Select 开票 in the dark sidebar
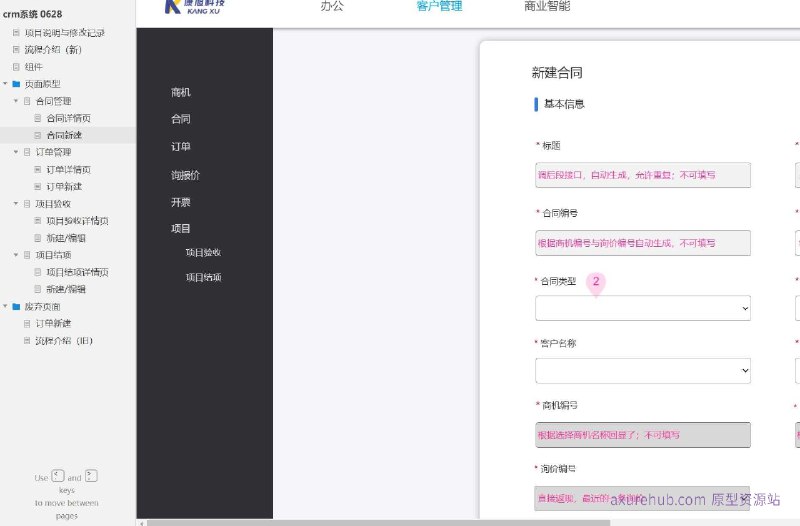 point(181,203)
